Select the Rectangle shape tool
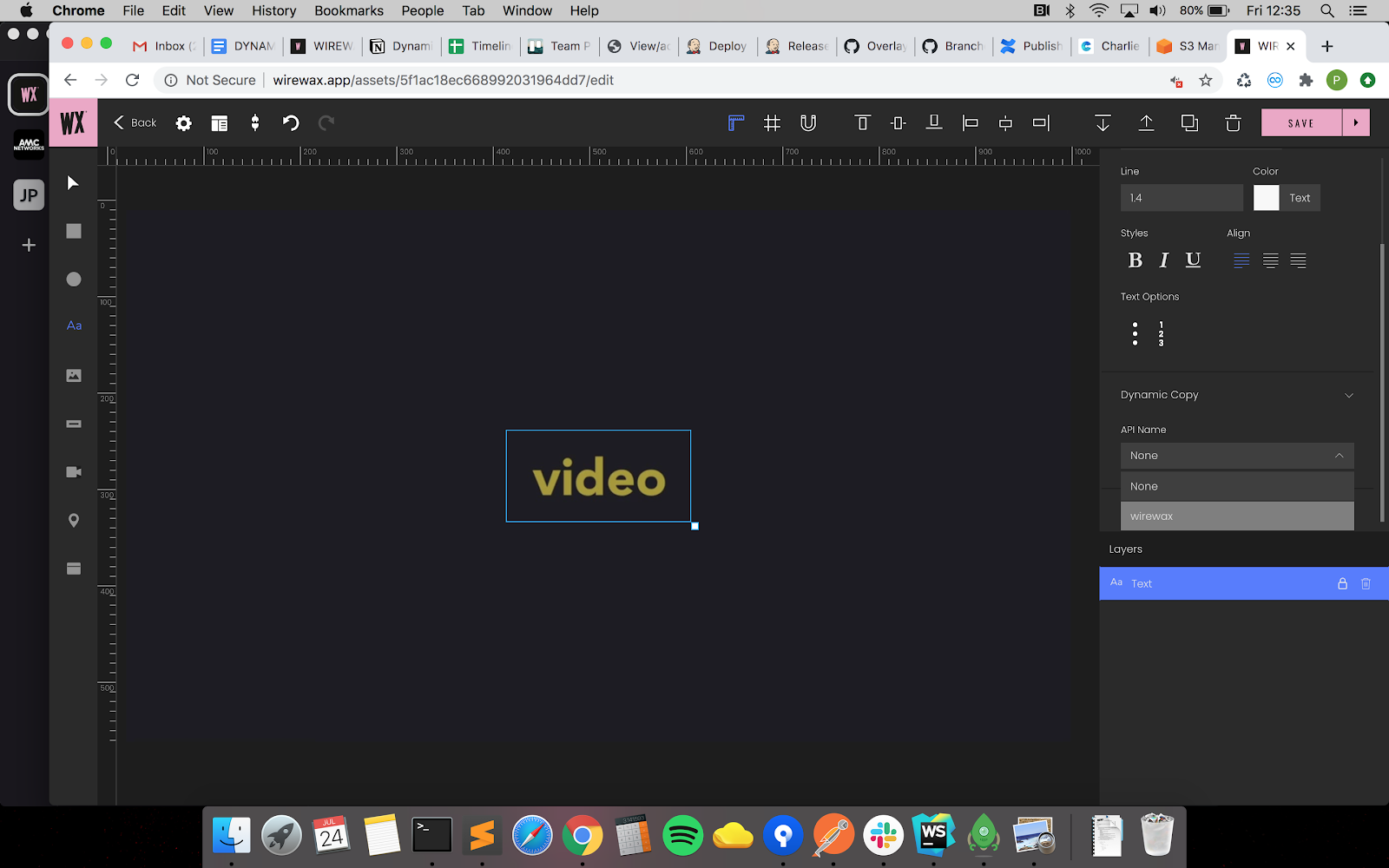The width and height of the screenshot is (1389, 868). (74, 231)
